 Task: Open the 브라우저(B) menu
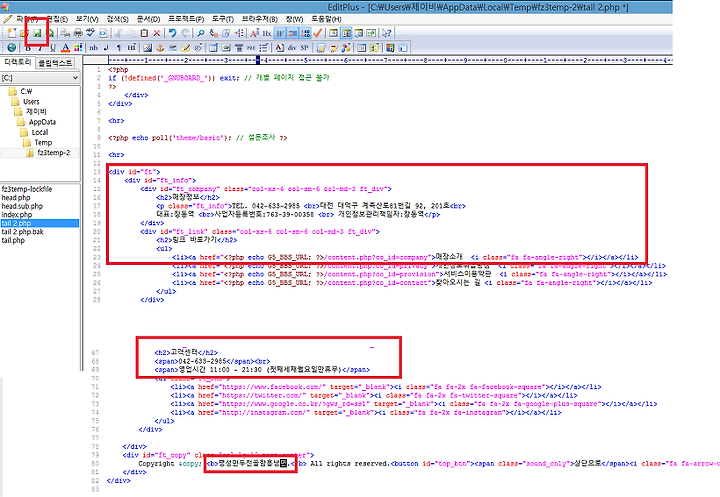pyautogui.click(x=259, y=19)
